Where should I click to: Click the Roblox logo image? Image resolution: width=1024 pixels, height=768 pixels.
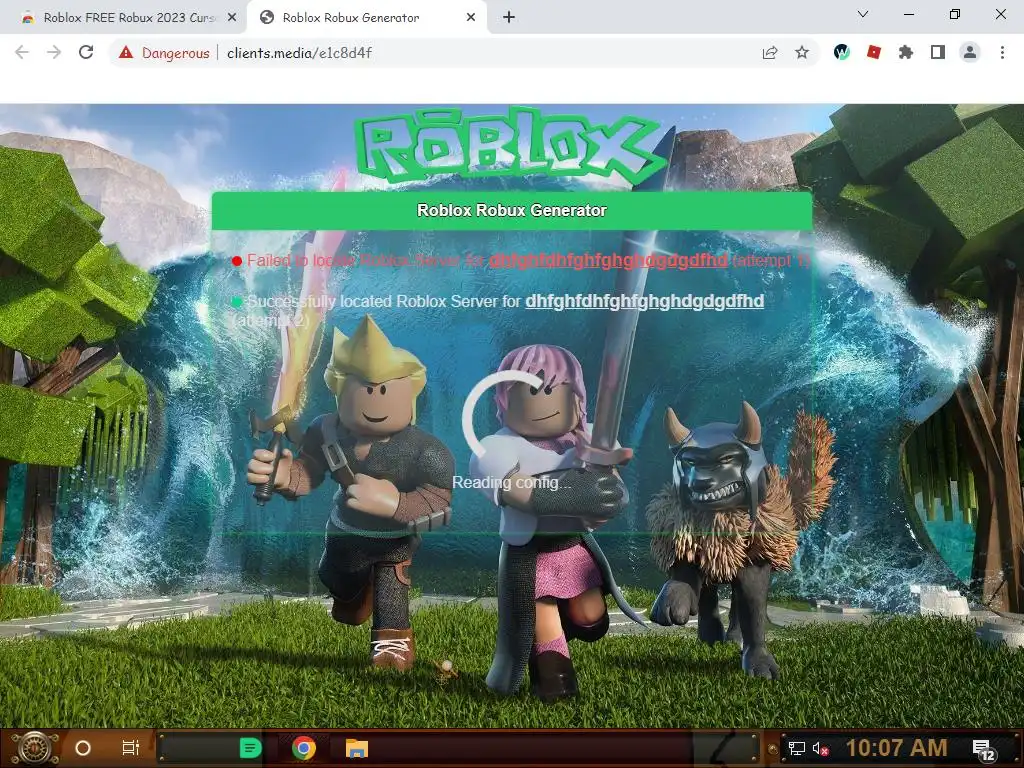coord(511,145)
